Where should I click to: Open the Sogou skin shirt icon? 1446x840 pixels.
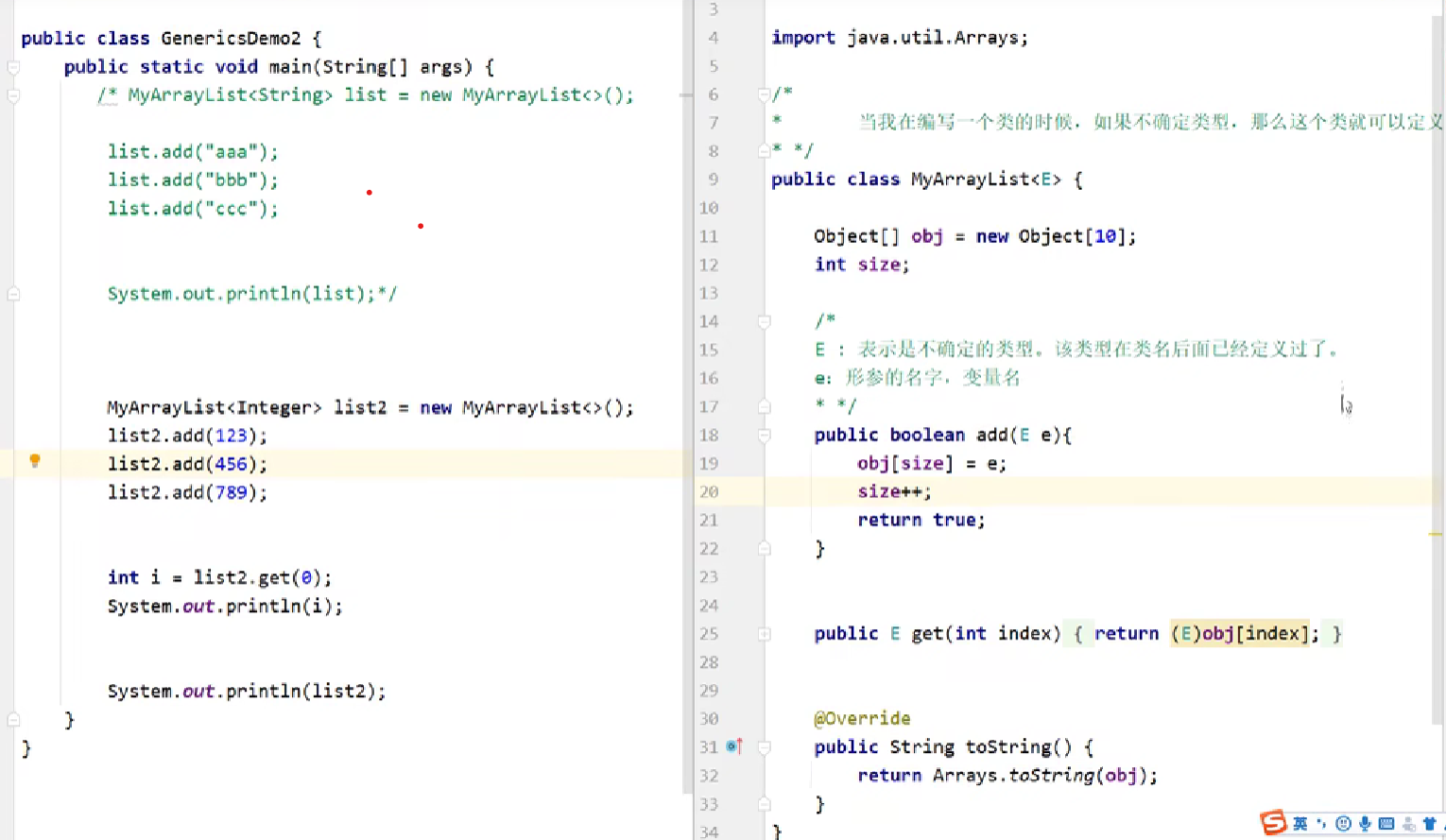point(1429,824)
